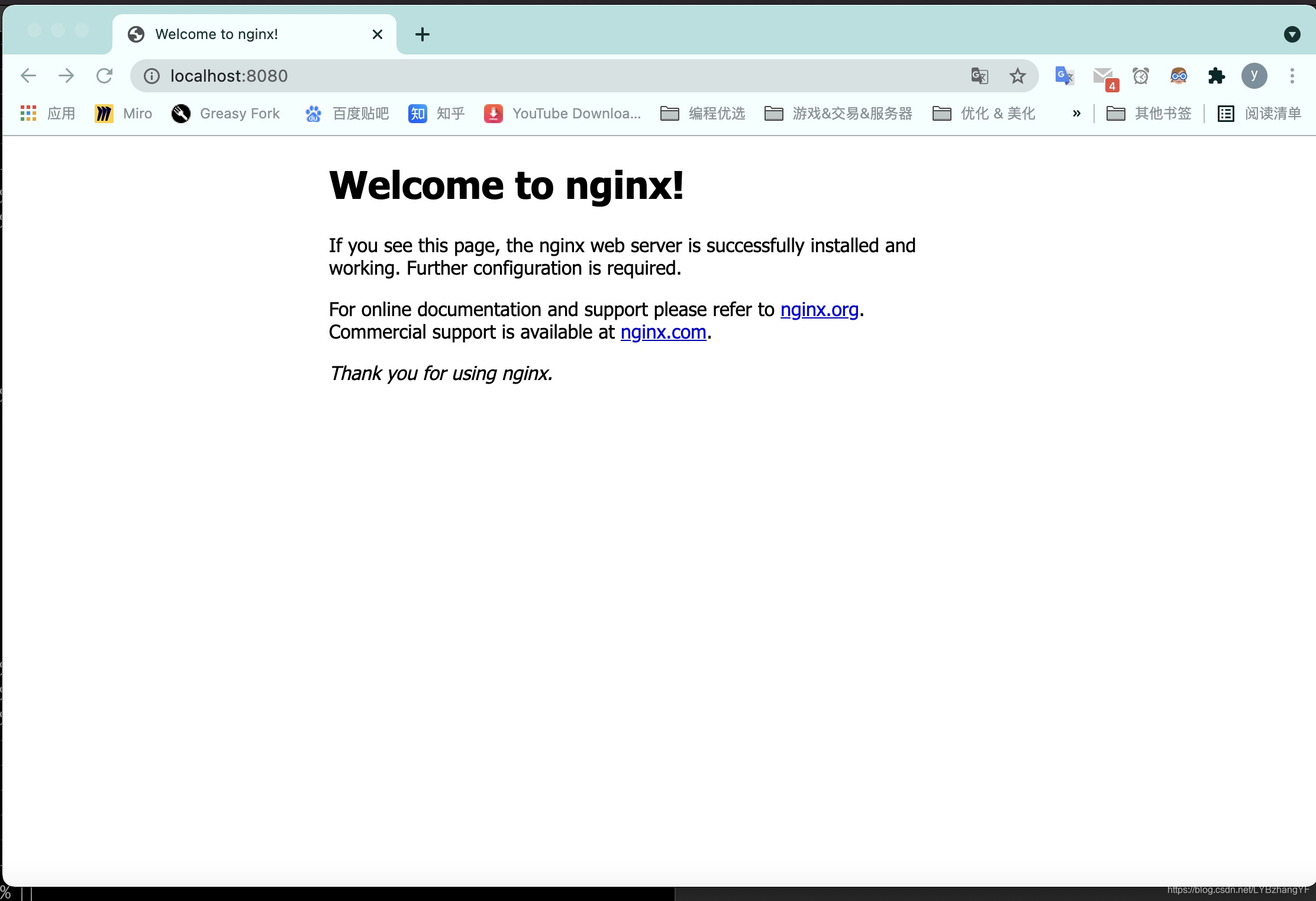
Task: Open the 知乎 bookmark
Action: pos(437,113)
